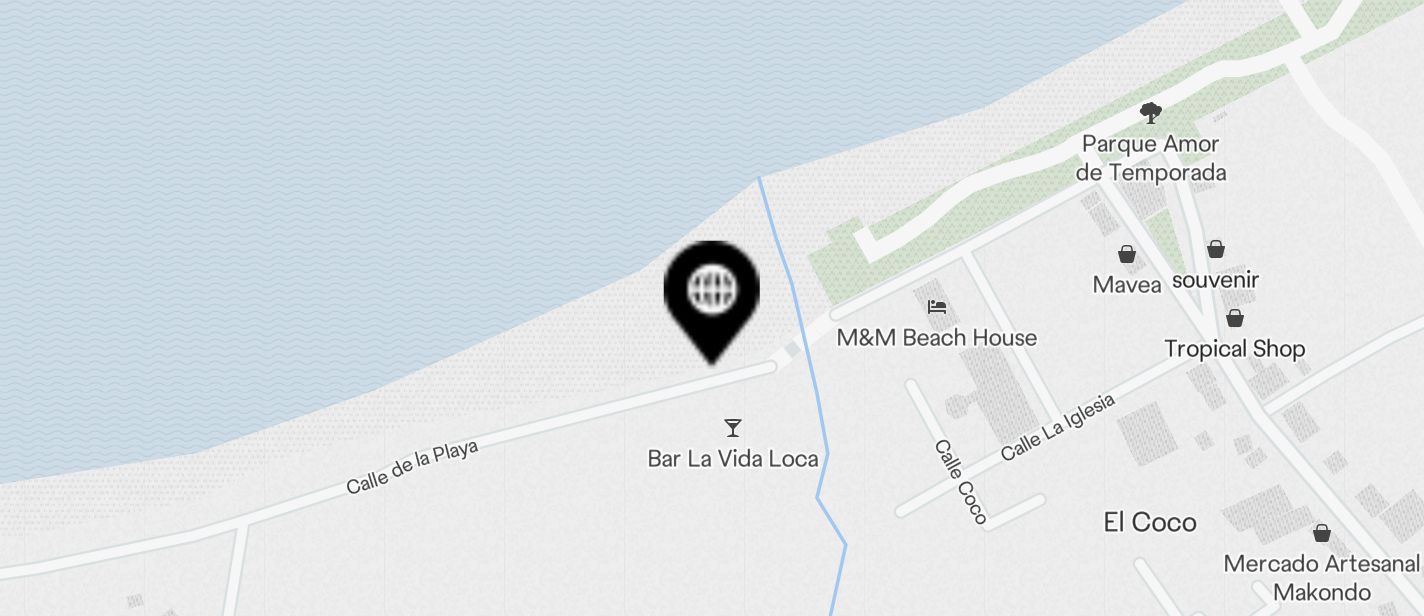
Task: Select the souvenir place label
Action: click(1215, 280)
